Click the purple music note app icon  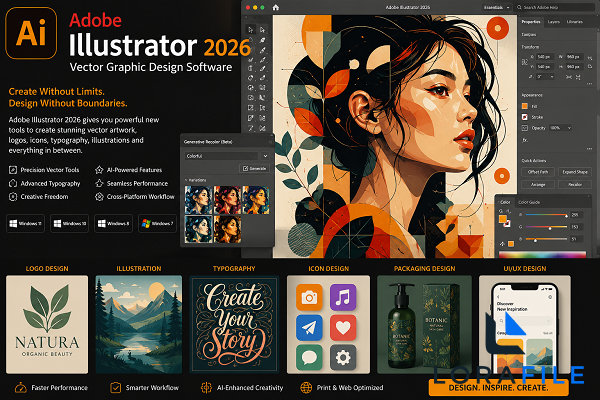coord(343,297)
